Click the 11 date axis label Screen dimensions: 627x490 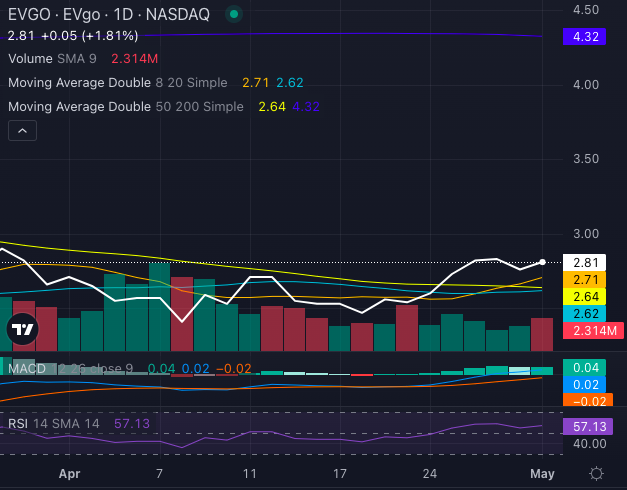coord(250,474)
